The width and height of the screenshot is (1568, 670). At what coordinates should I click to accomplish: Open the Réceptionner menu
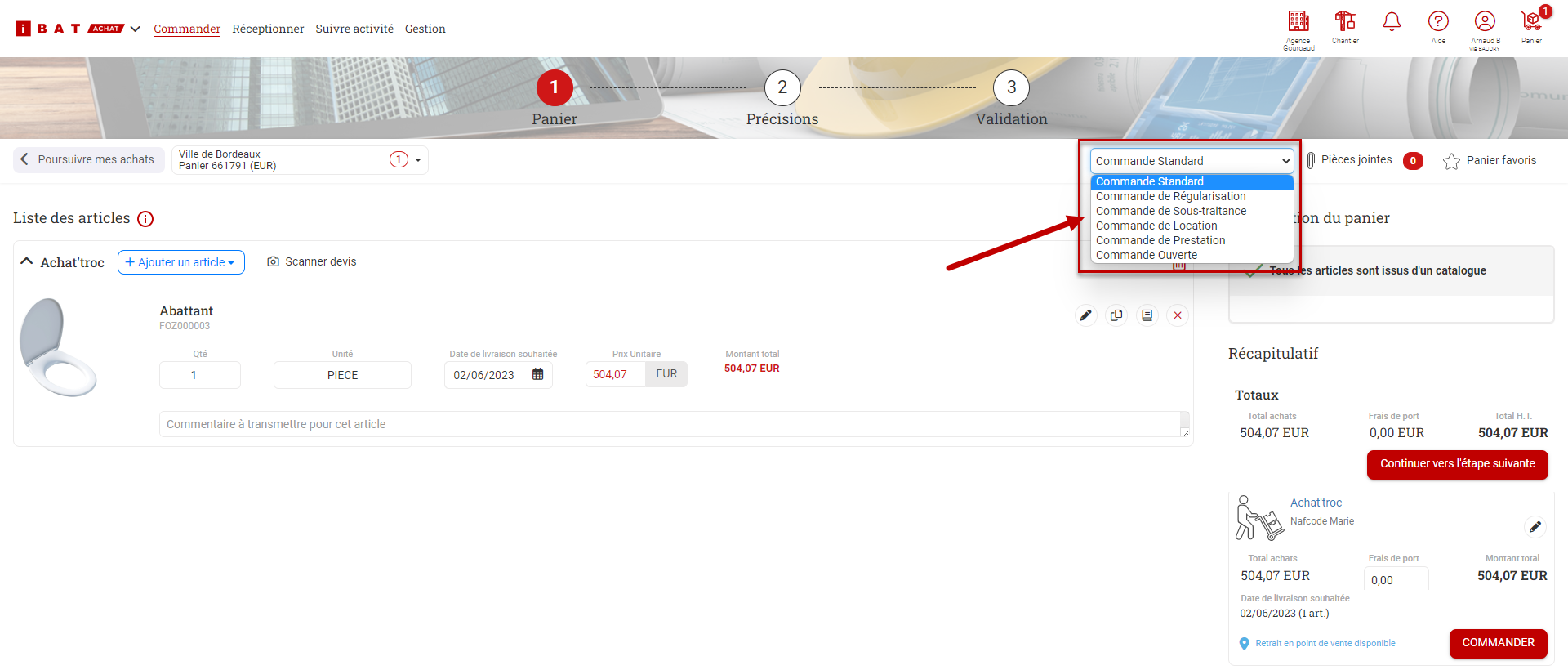click(x=268, y=29)
